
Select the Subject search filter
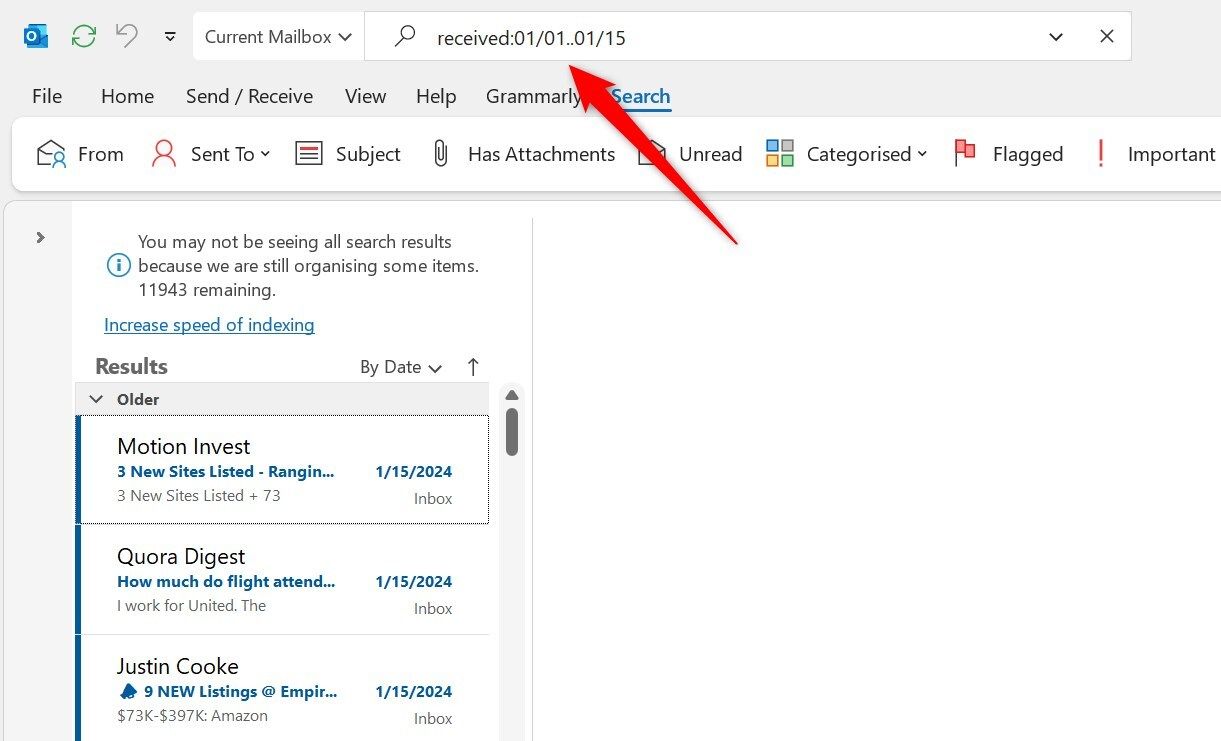coord(348,153)
